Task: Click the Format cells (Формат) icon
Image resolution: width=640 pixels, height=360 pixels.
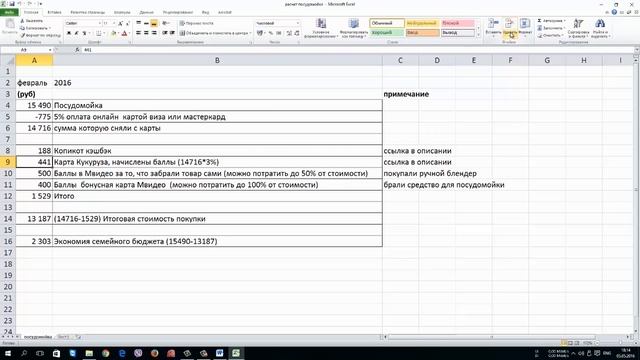Action: pyautogui.click(x=525, y=24)
